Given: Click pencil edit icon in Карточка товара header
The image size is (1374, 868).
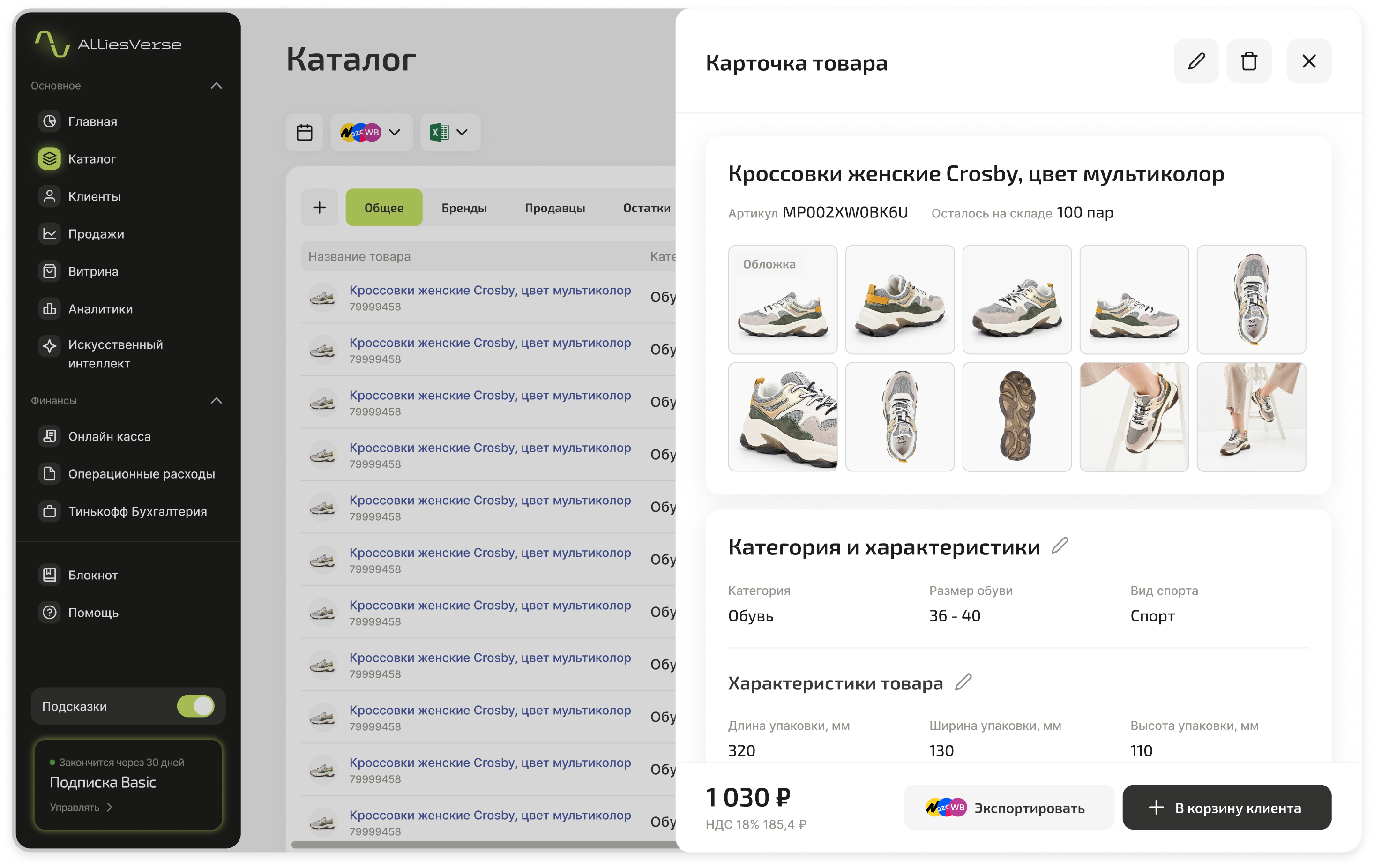Looking at the screenshot, I should click(x=1196, y=61).
